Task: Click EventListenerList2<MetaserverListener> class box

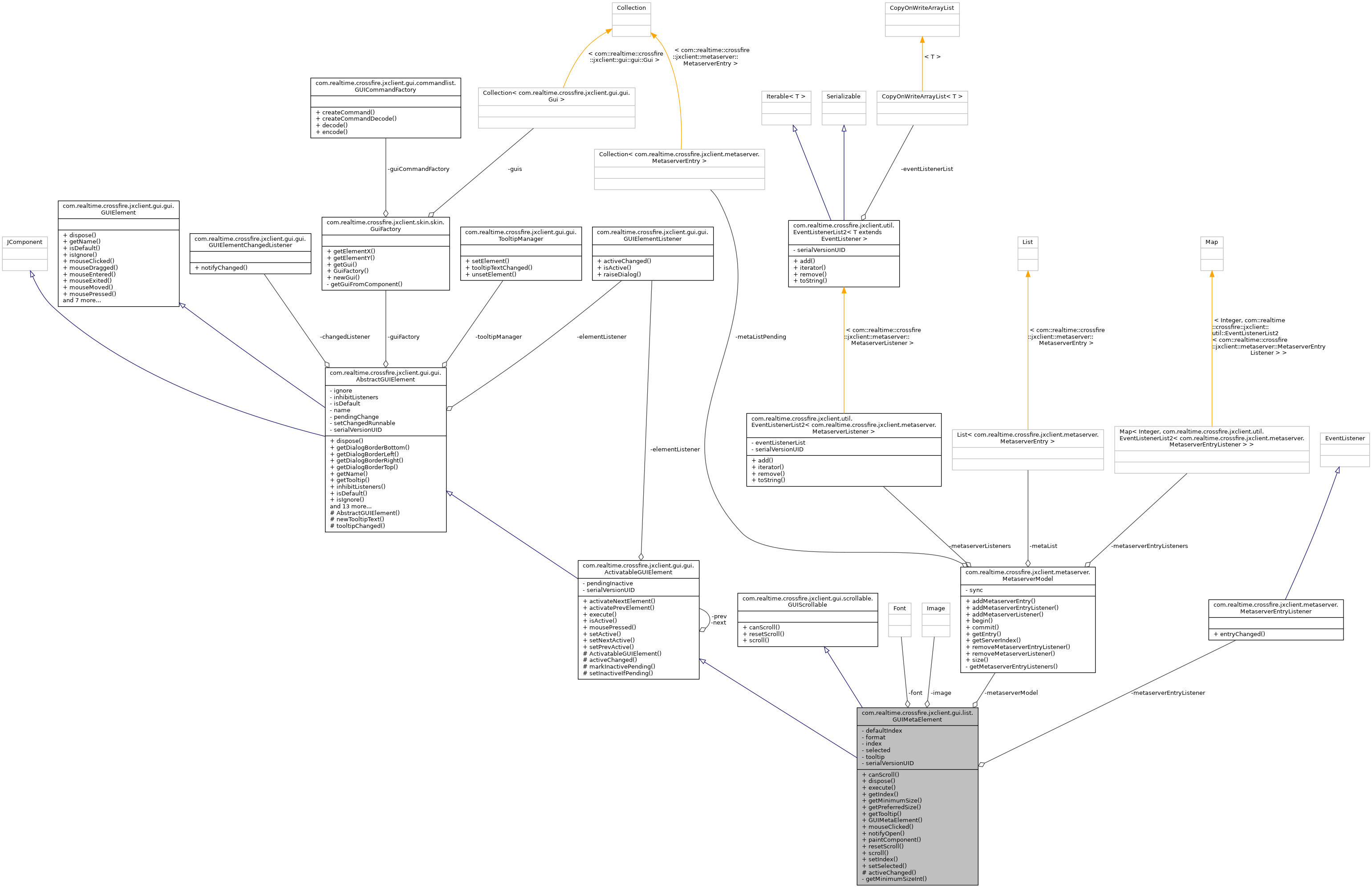Action: pyautogui.click(x=844, y=450)
